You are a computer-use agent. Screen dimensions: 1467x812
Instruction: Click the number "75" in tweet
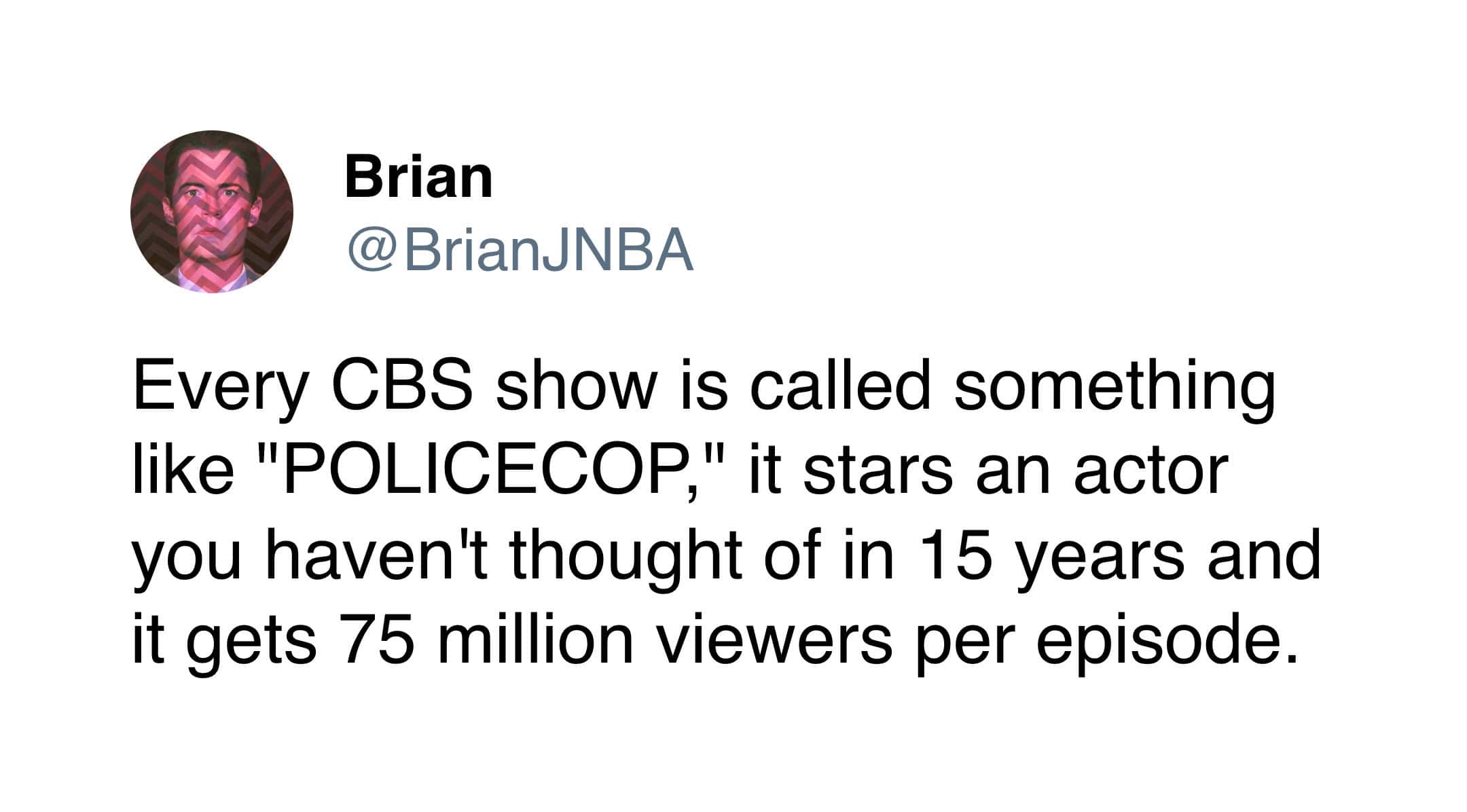[x=380, y=640]
